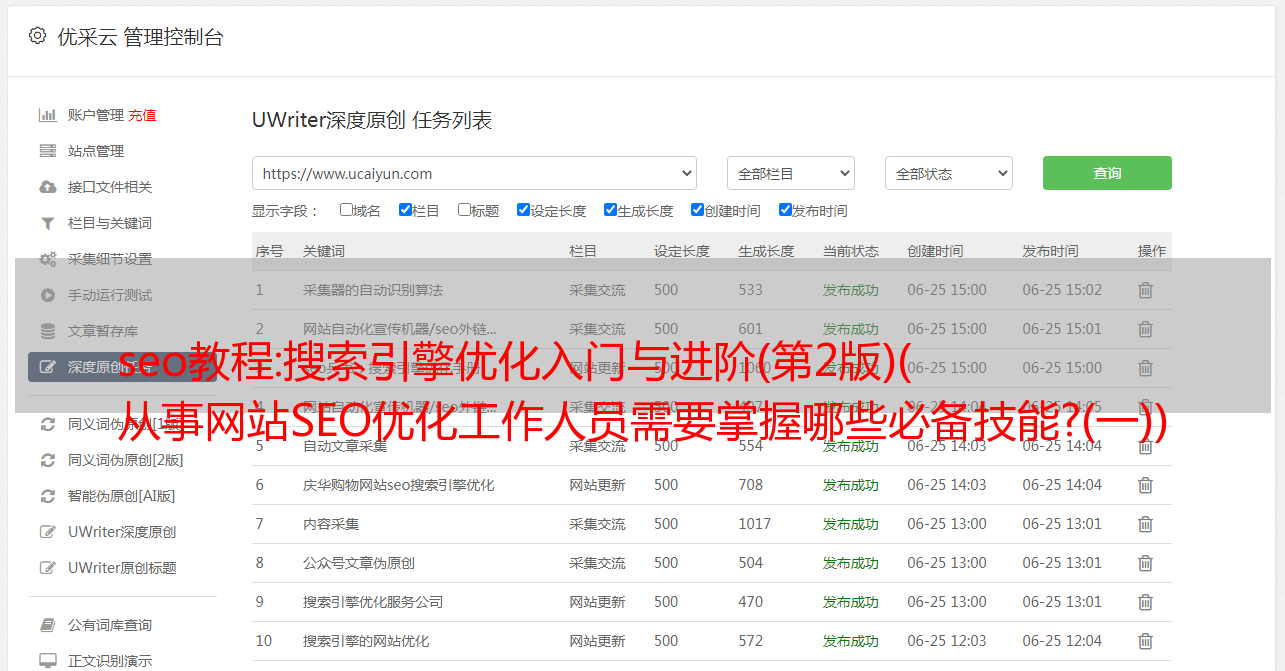Toggle the 生成长度 field checkbox
The height and width of the screenshot is (671, 1285).
coord(610,210)
